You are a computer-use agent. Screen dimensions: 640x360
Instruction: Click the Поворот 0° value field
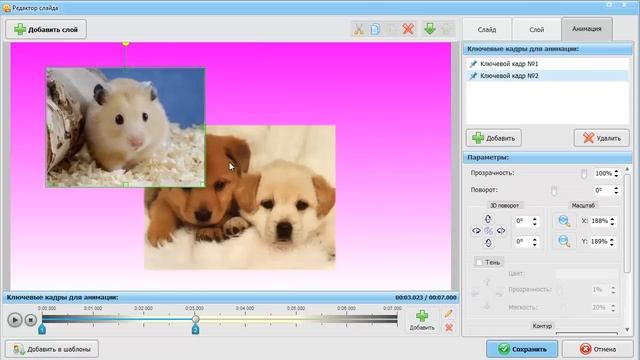603,190
